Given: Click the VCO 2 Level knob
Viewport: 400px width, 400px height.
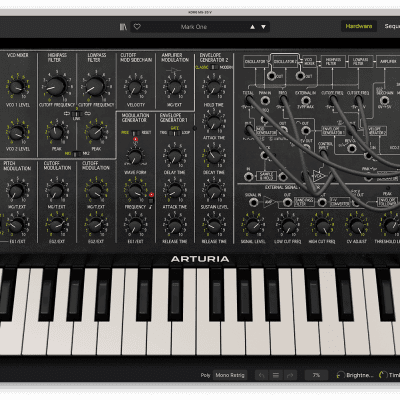Looking at the screenshot, I should [x=17, y=133].
